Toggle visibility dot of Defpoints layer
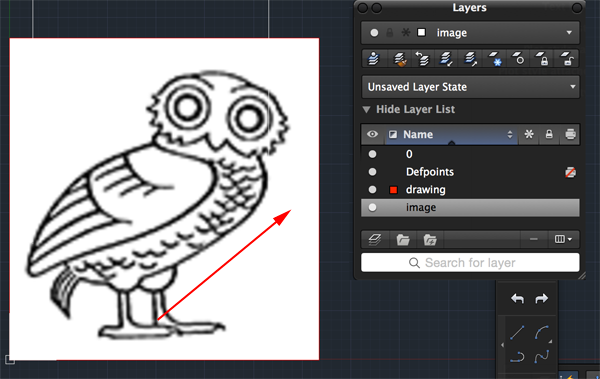The height and width of the screenshot is (379, 600). pyautogui.click(x=372, y=172)
